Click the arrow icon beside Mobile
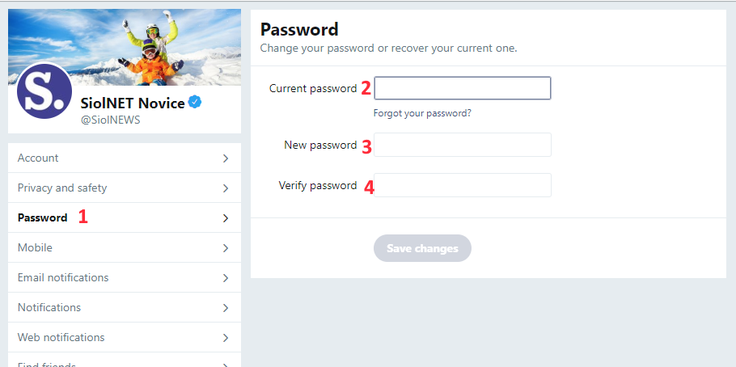This screenshot has width=736, height=367. 226,248
